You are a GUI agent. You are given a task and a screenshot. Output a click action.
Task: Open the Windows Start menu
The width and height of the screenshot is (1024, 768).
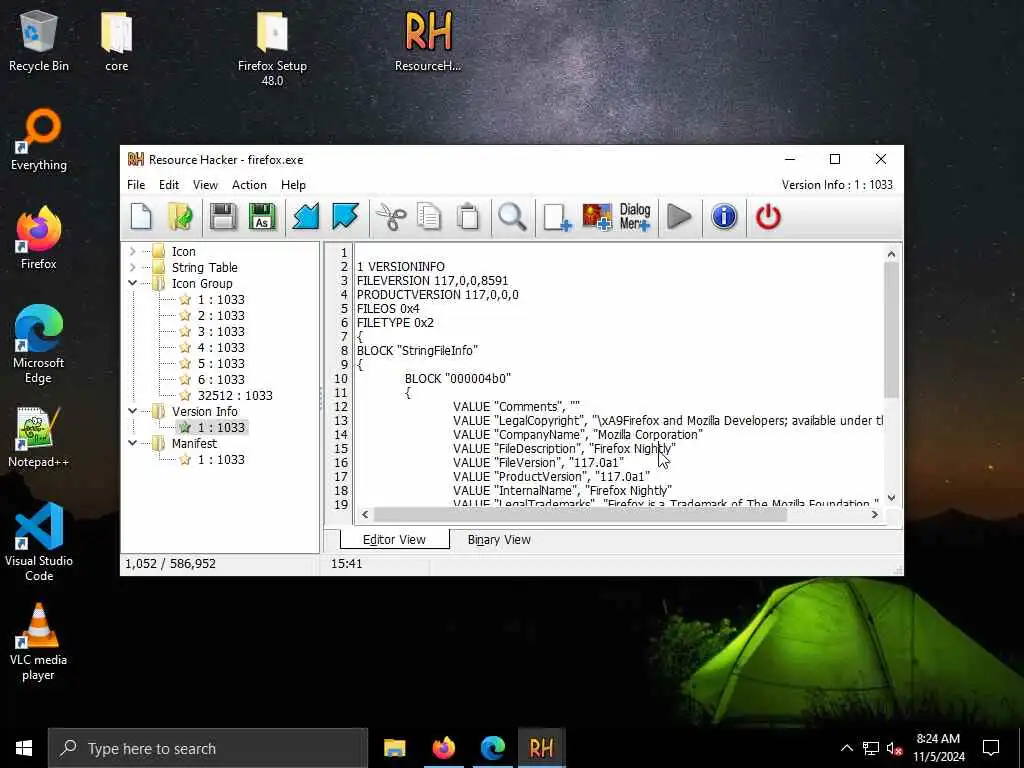pyautogui.click(x=24, y=748)
